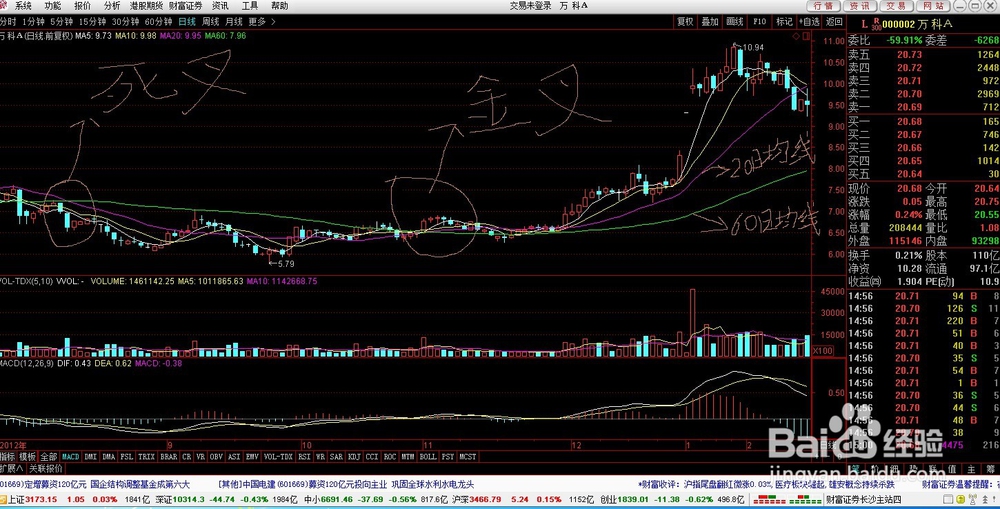Select the 模板 tab
The height and width of the screenshot is (509, 1000).
(x=27, y=457)
